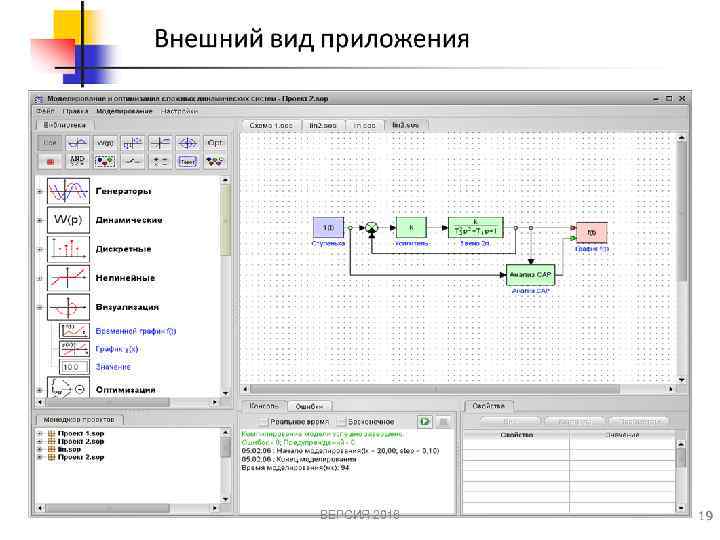This screenshot has height=540, width=720.
Task: Click the W(p) Динамические category thumbnail
Action: point(68,220)
